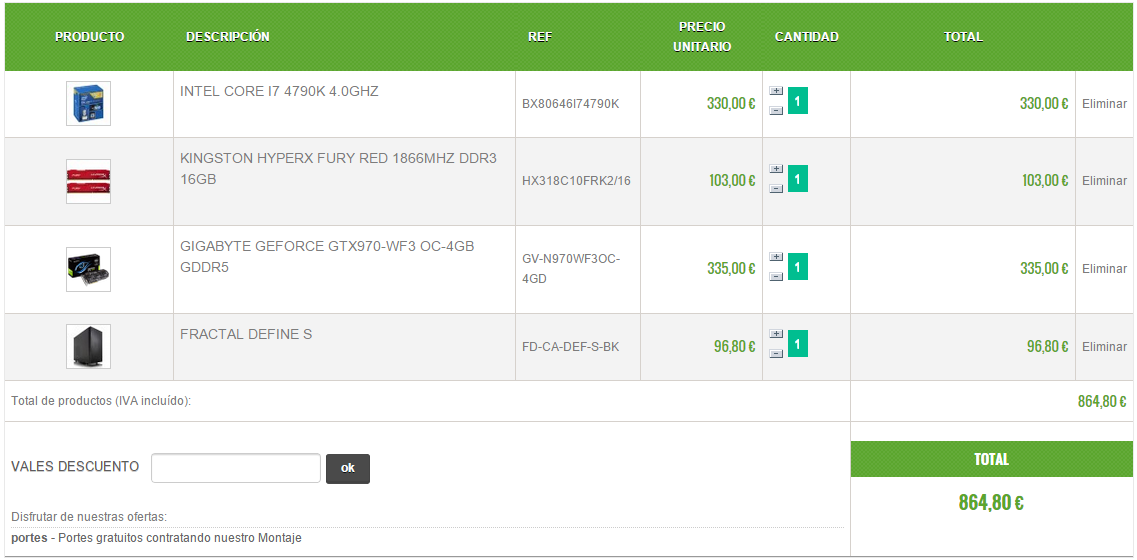The image size is (1137, 560).
Task: Remove Kingston HyperX RAM via Eliminar
Action: pyautogui.click(x=1104, y=181)
